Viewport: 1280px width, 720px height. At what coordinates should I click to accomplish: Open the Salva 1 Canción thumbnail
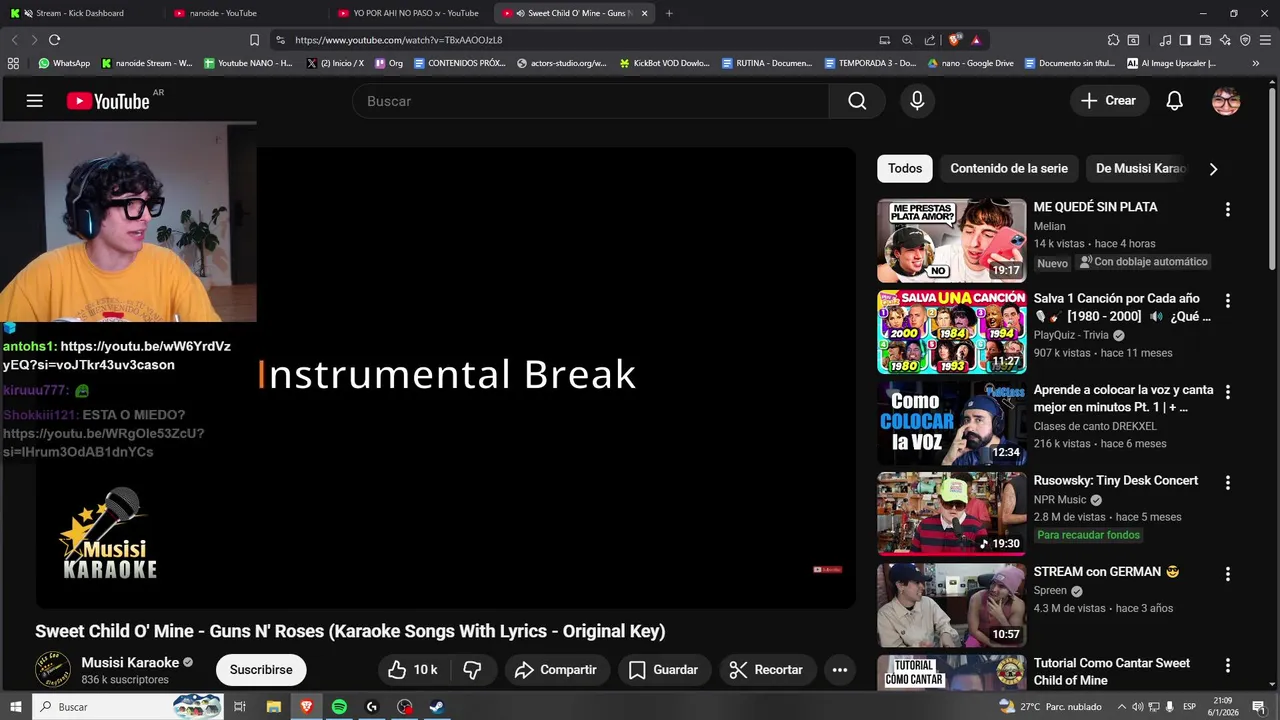(952, 332)
